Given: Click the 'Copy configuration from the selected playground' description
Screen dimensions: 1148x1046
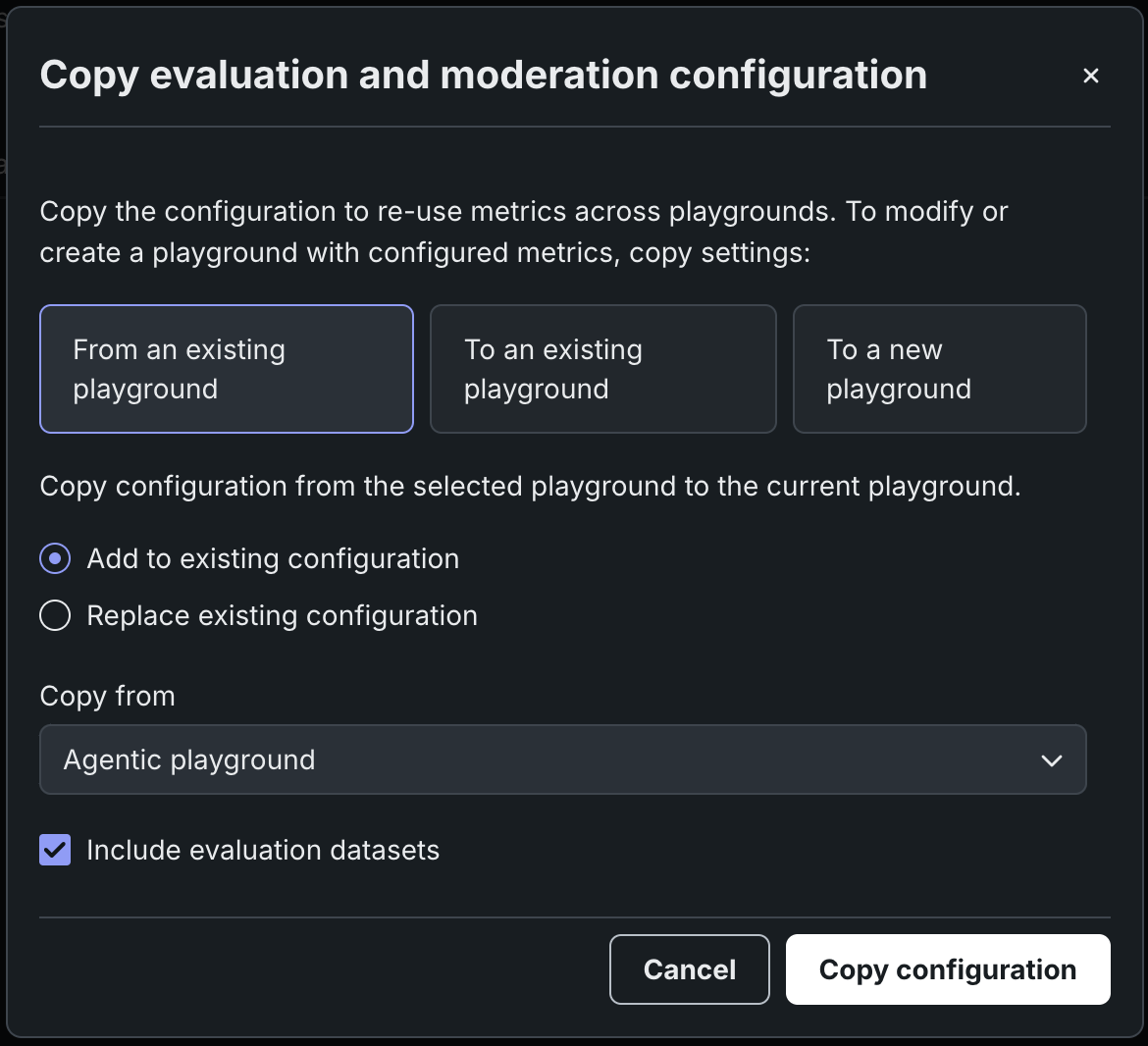Looking at the screenshot, I should click(x=530, y=487).
